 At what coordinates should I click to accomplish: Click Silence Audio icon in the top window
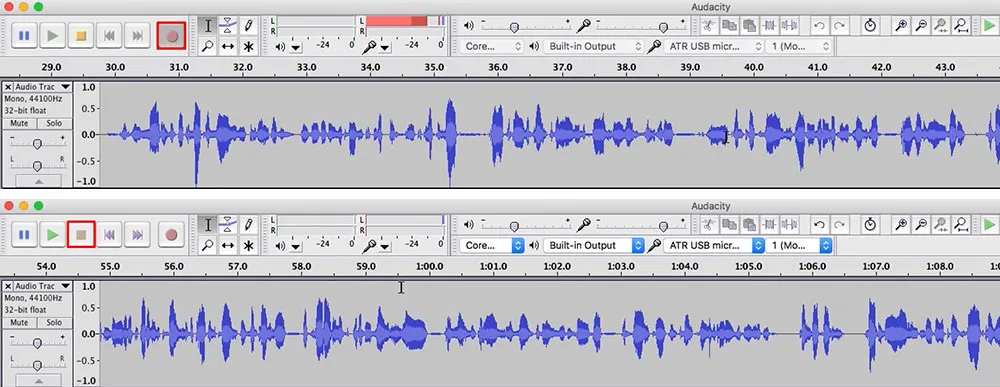click(790, 26)
